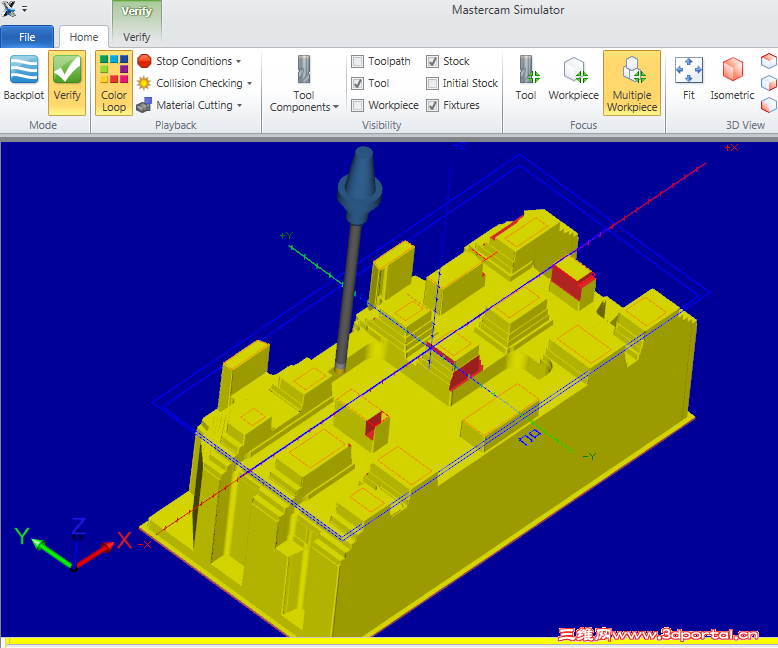Uncheck the Tool visibility checkbox
Screen dimensions: 778x648
pos(357,83)
